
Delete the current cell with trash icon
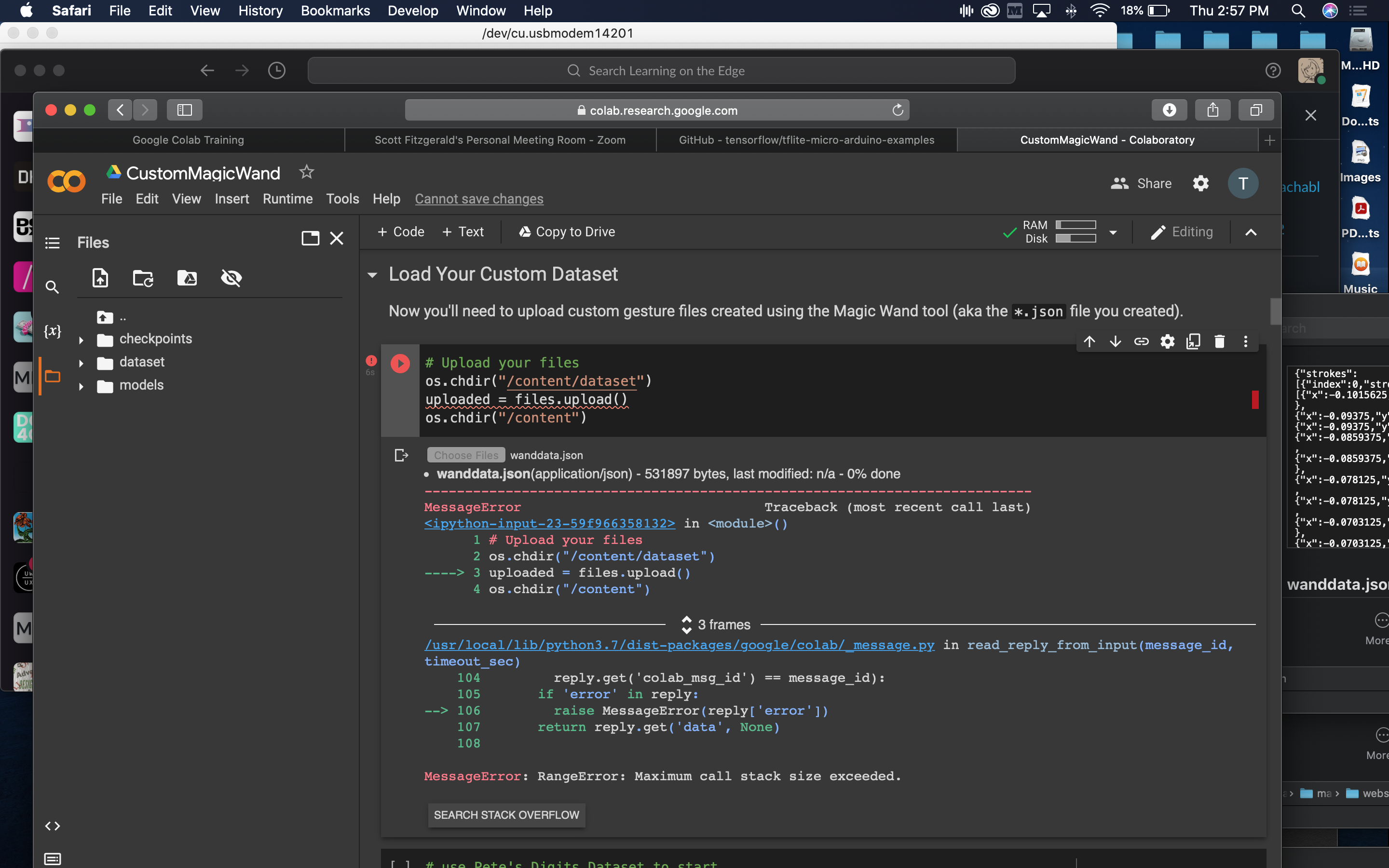[1219, 341]
